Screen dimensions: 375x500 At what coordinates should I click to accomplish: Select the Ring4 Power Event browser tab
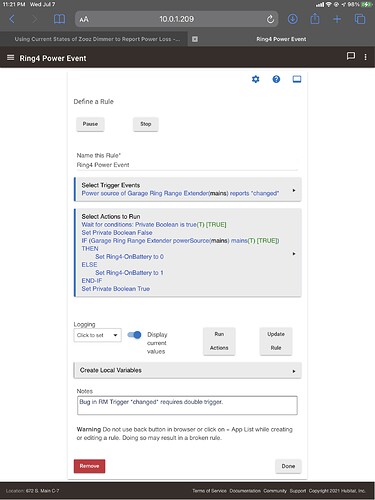[281, 39]
